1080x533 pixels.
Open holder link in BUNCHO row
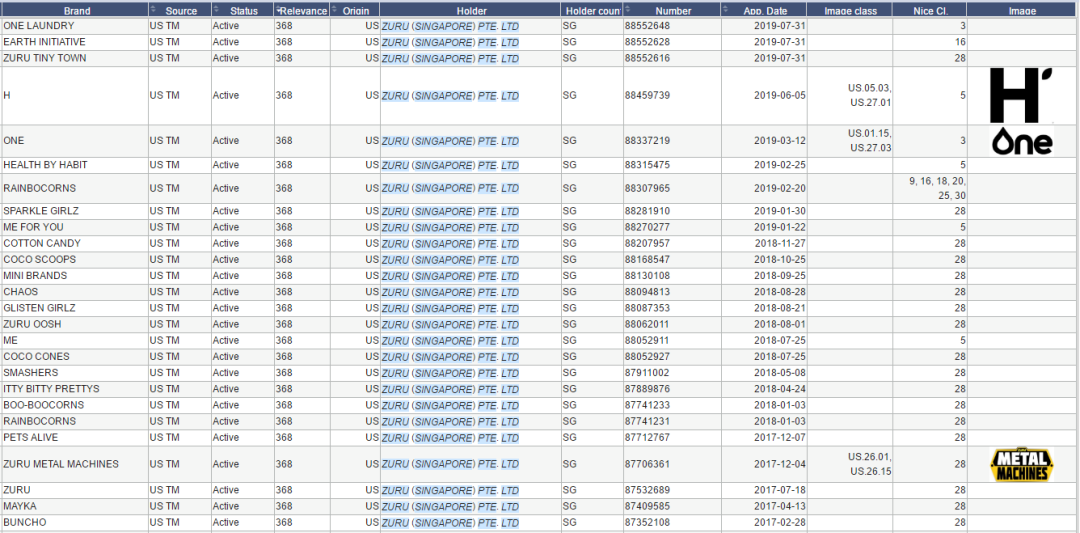[x=450, y=523]
